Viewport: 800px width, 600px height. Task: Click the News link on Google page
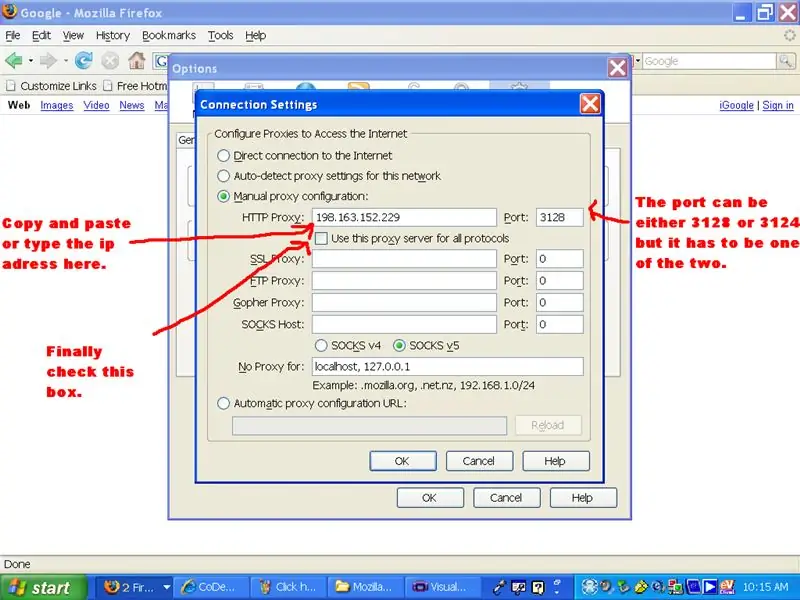pyautogui.click(x=132, y=105)
